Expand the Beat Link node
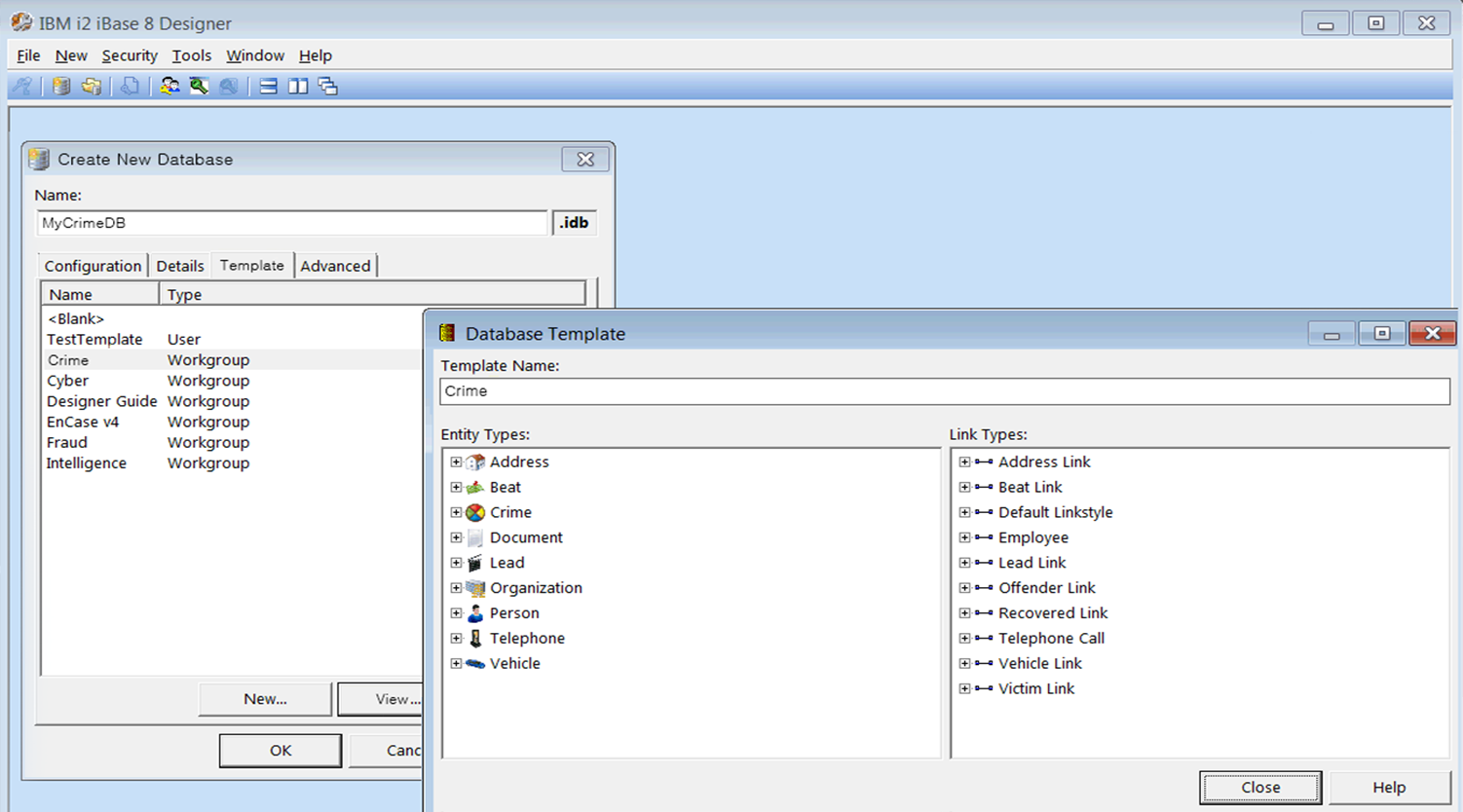This screenshot has width=1463, height=812. pos(964,487)
